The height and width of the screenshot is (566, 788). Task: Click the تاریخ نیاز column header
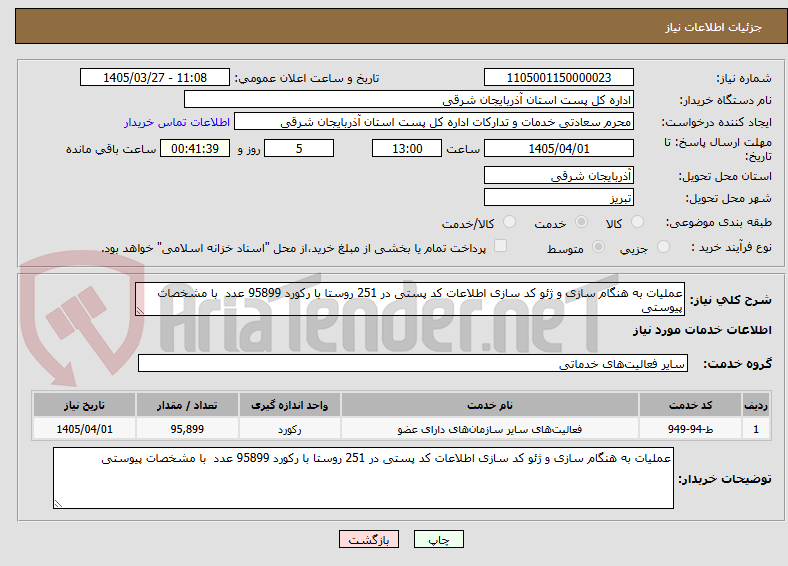[84, 405]
